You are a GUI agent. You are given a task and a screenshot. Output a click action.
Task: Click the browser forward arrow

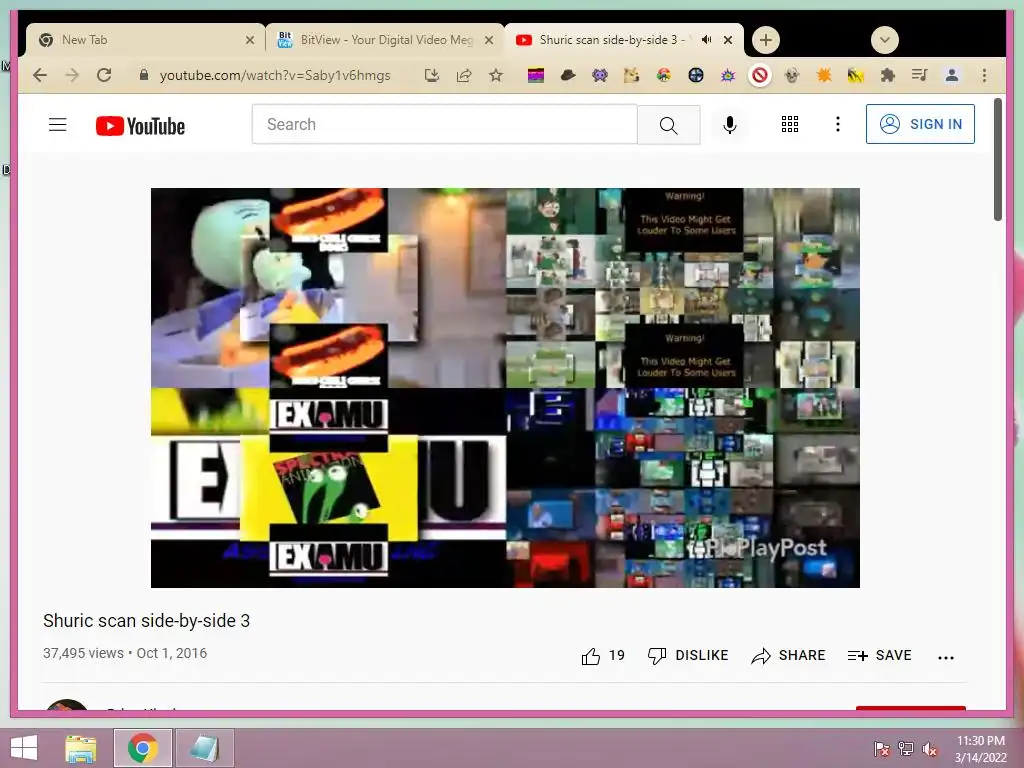coord(72,75)
